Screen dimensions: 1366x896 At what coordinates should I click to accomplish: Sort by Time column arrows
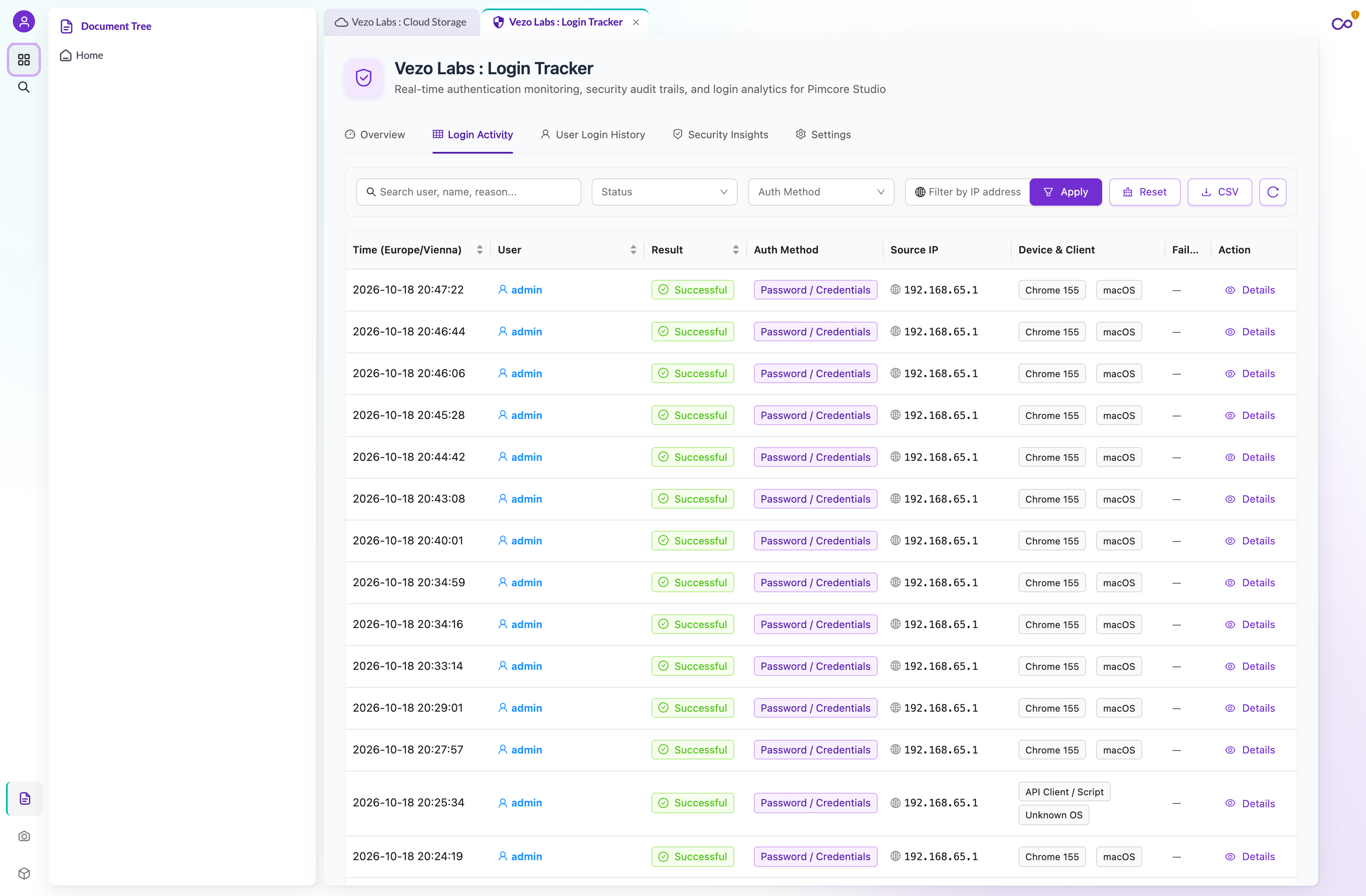(x=480, y=250)
